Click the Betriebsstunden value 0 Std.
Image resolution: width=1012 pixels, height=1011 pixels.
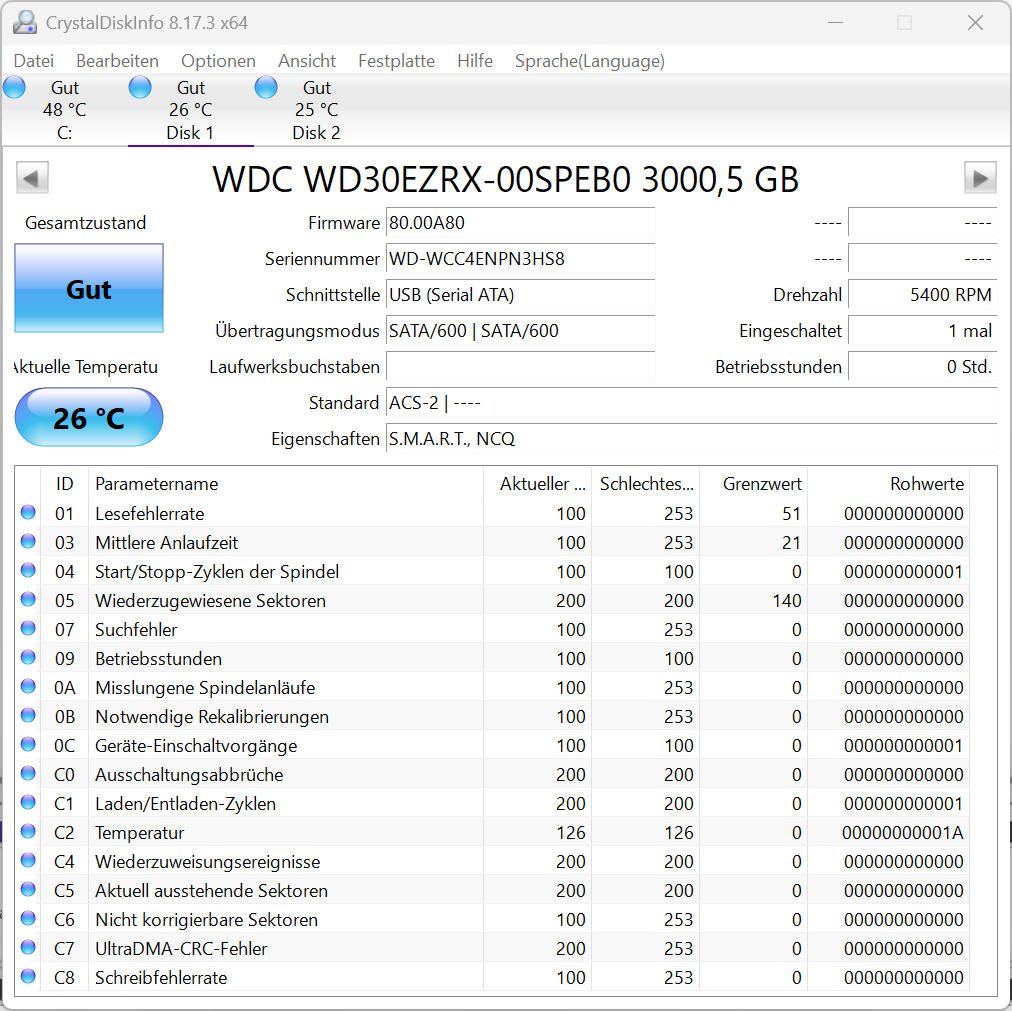922,367
